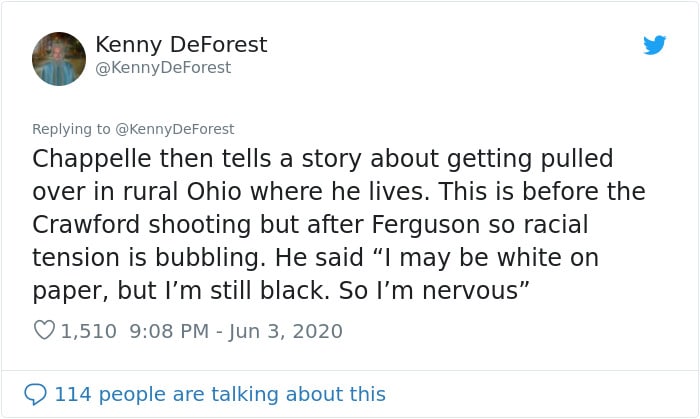
Task: Open Kenny DeForest's profile picture
Action: tap(59, 58)
